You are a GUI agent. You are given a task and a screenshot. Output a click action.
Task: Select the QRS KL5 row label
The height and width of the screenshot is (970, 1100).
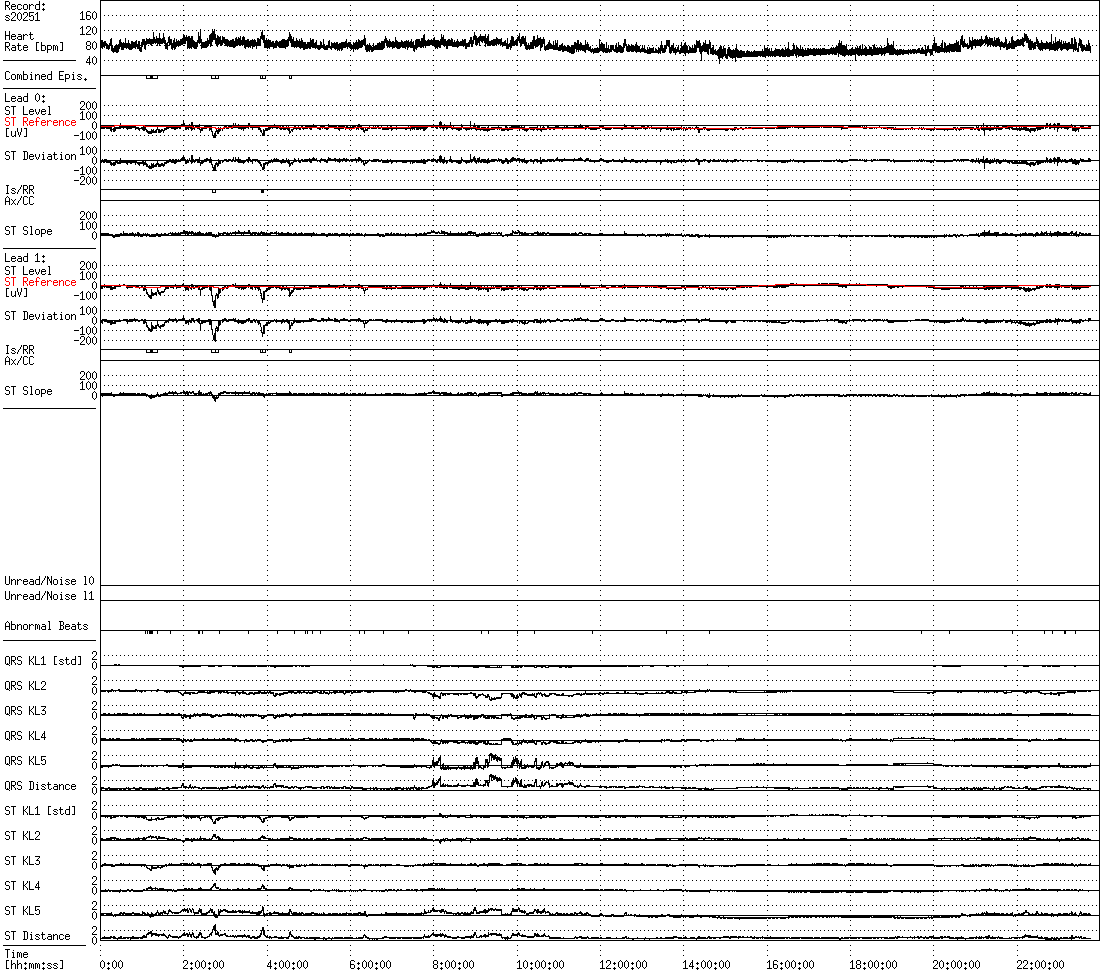click(x=25, y=761)
